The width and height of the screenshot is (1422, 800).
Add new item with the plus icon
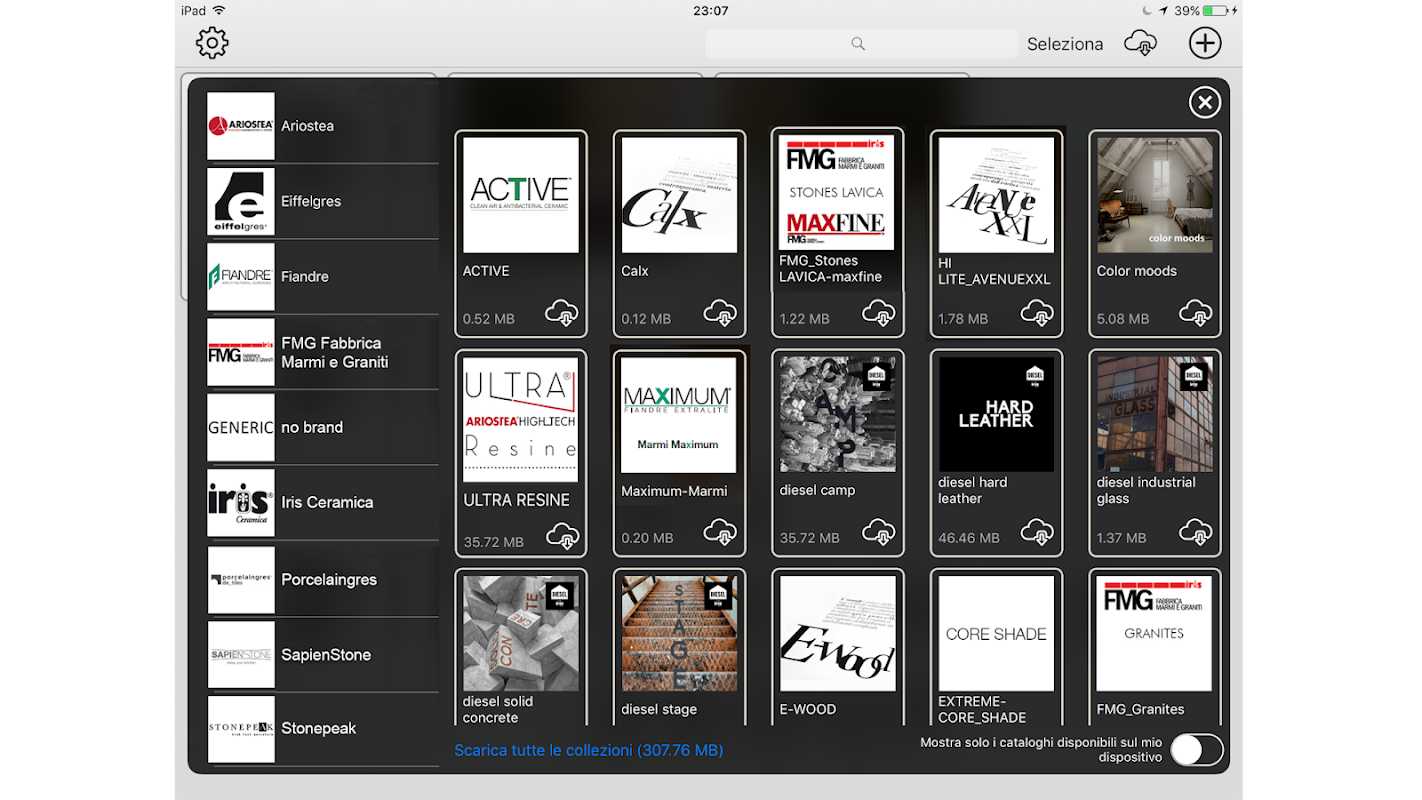click(x=1205, y=43)
